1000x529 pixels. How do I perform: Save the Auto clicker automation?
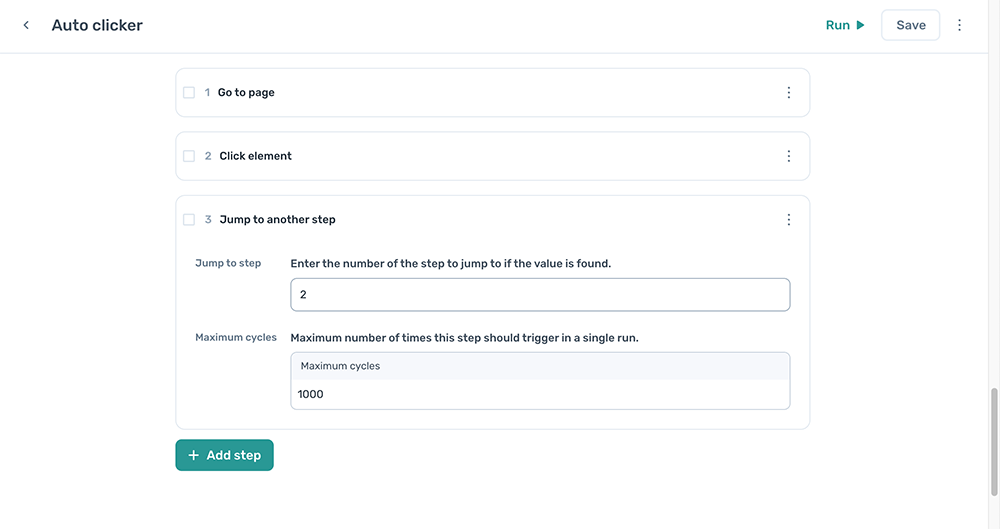(x=910, y=25)
